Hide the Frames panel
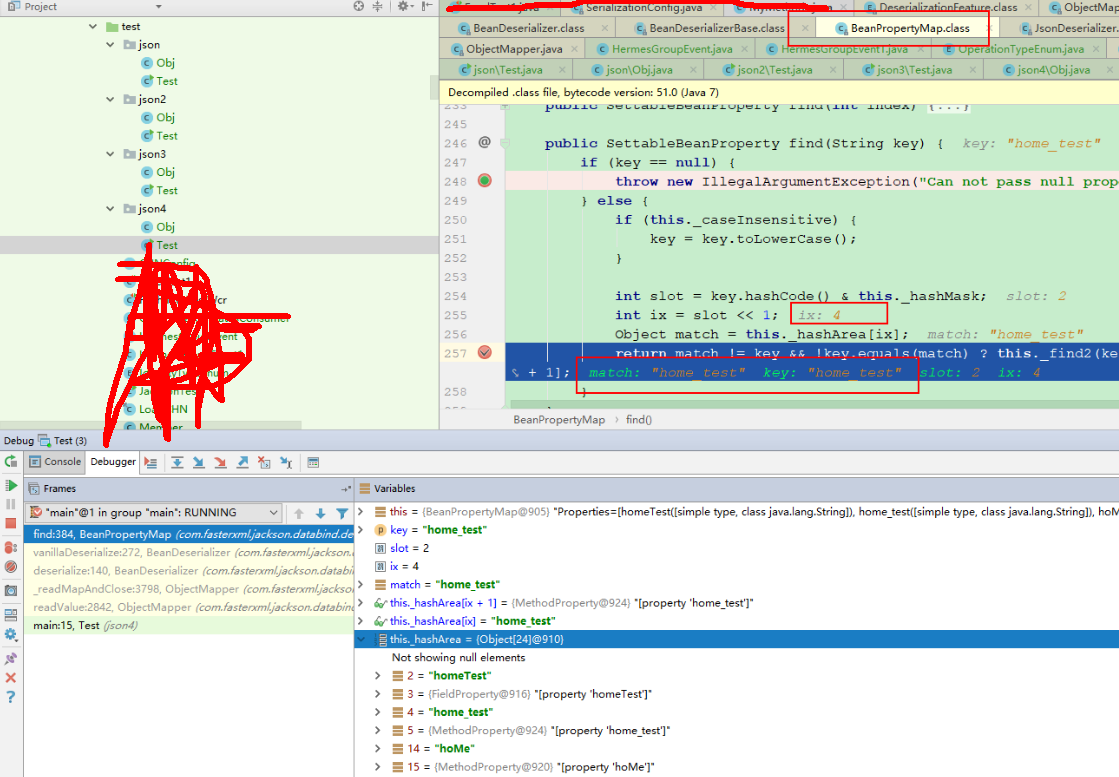The height and width of the screenshot is (777, 1119). (346, 489)
